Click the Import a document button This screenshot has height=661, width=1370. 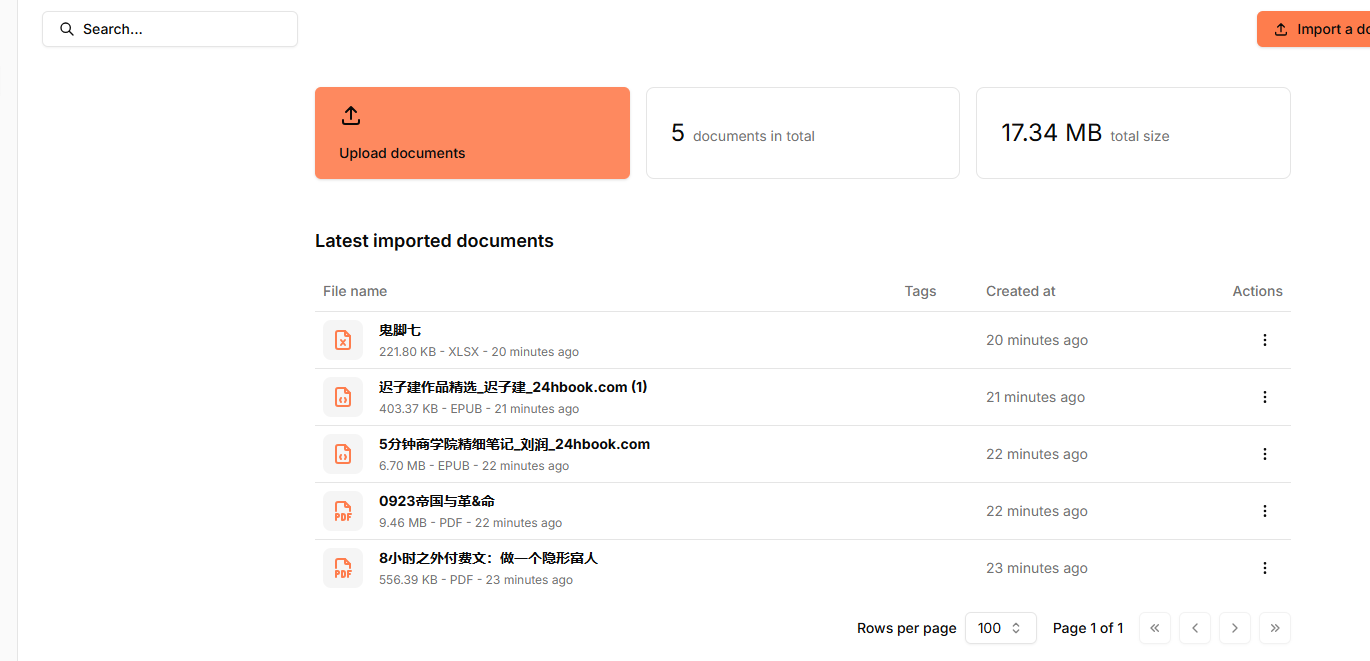pos(1313,29)
